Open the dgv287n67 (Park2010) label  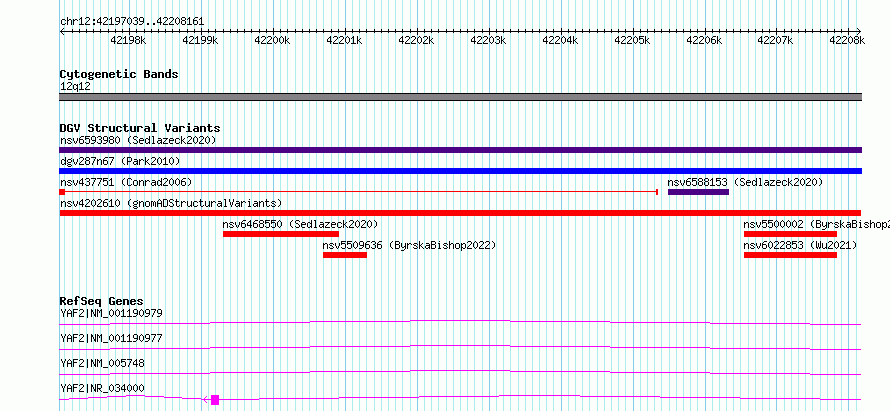[120, 161]
